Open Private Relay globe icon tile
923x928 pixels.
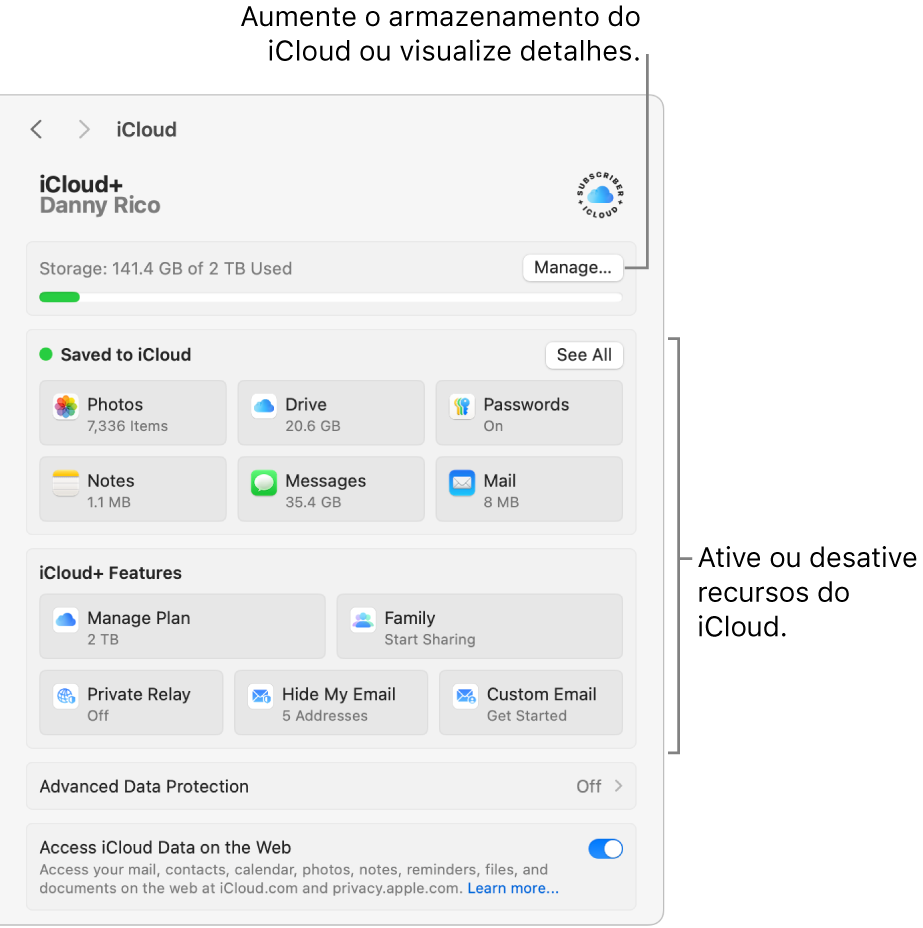point(66,696)
